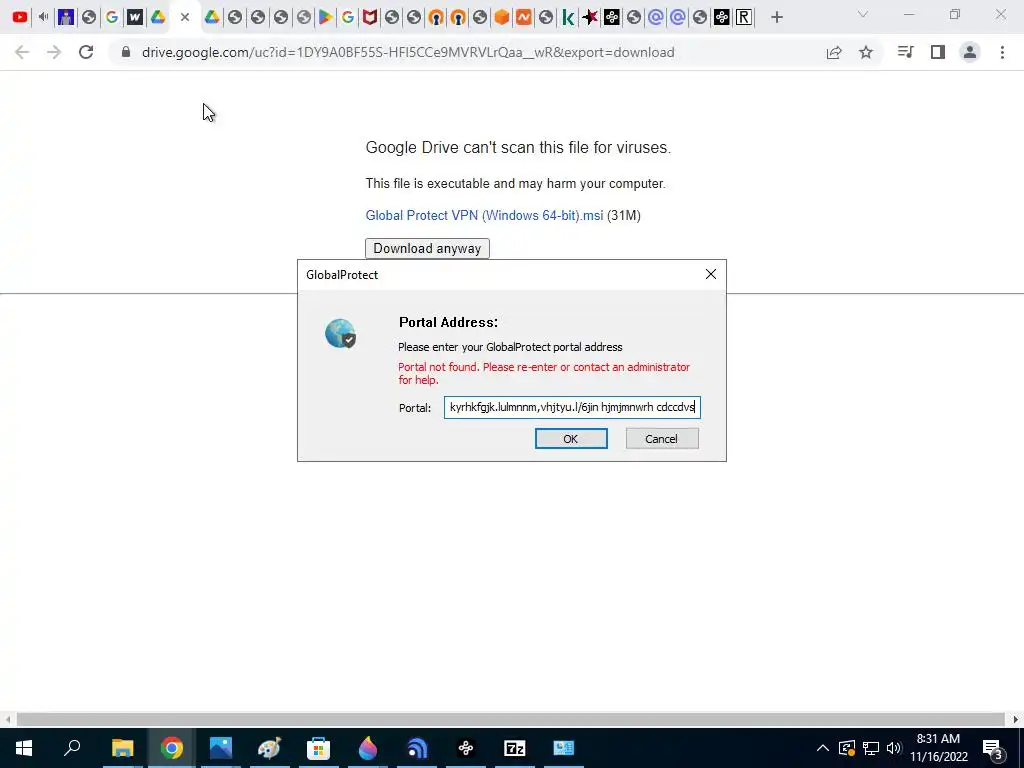
Task: Open the clock showing 8:31 AM
Action: pos(938,748)
